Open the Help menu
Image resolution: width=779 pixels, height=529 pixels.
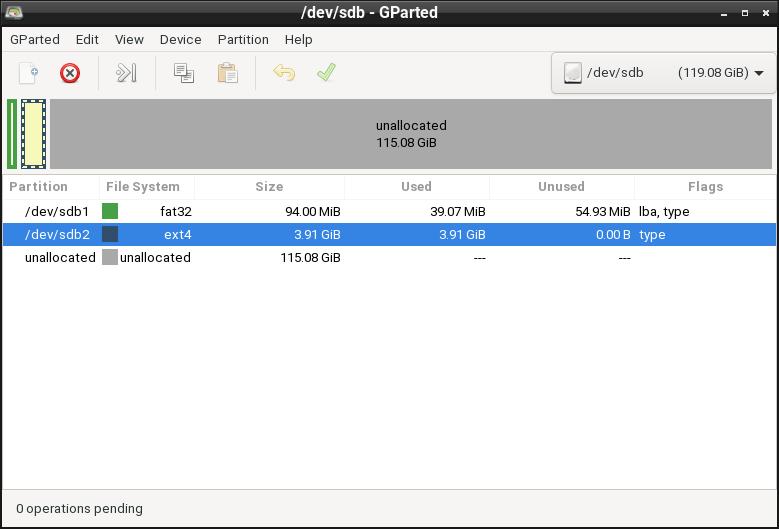298,39
